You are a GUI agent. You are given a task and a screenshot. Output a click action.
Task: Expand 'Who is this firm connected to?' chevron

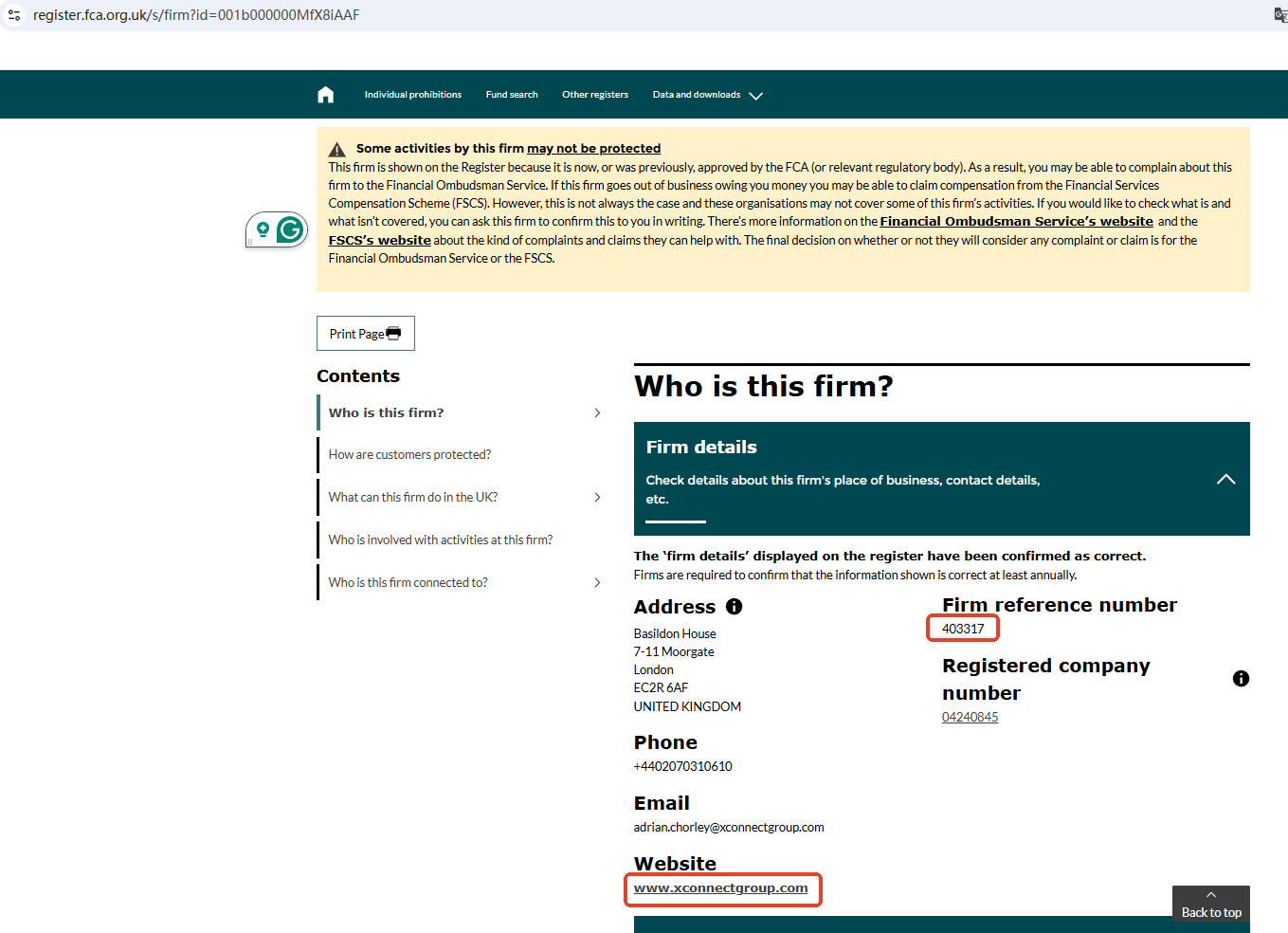(597, 582)
